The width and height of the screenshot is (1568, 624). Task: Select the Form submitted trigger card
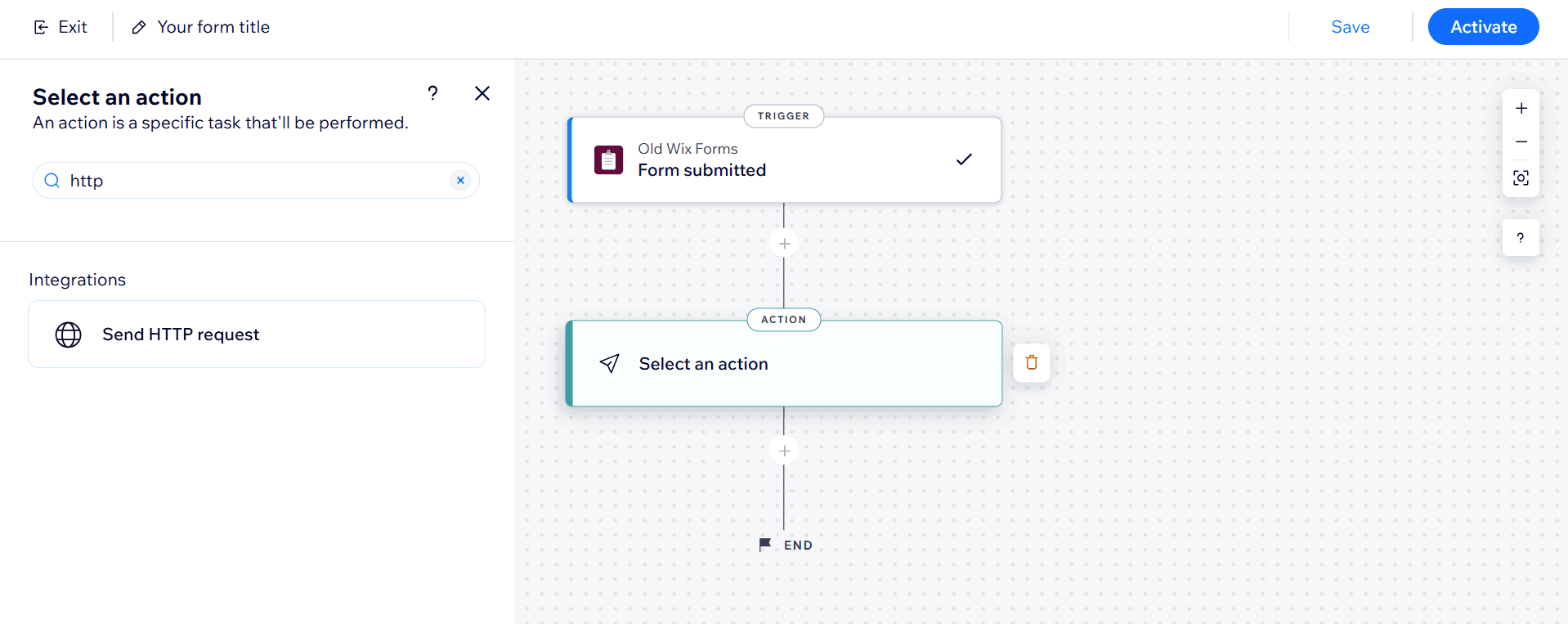point(784,160)
